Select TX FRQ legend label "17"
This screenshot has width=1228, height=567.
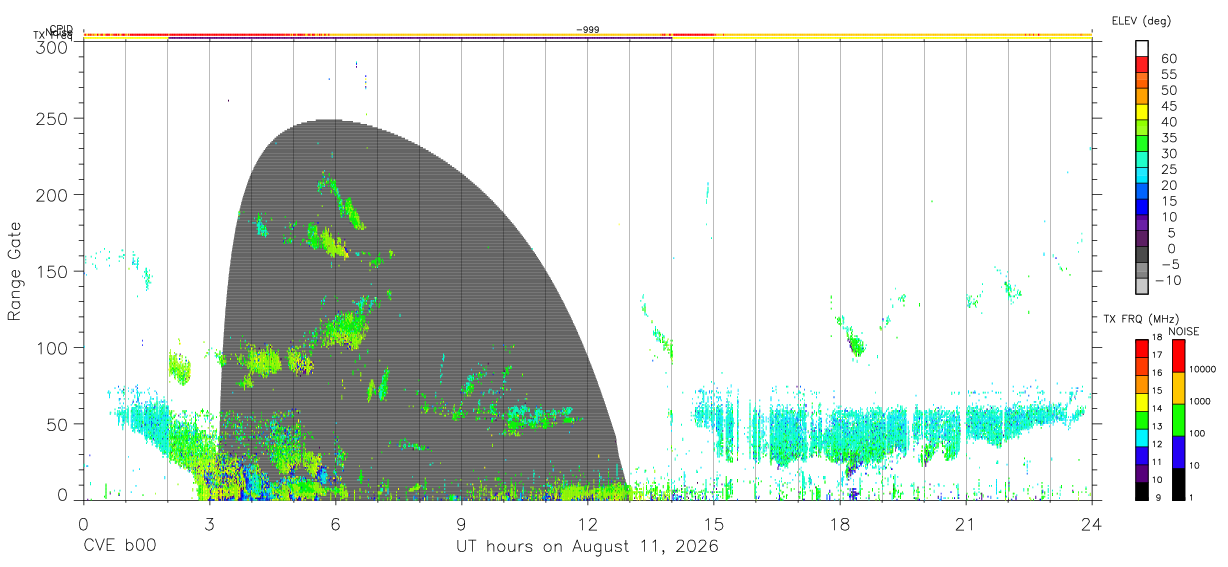(x=1156, y=355)
